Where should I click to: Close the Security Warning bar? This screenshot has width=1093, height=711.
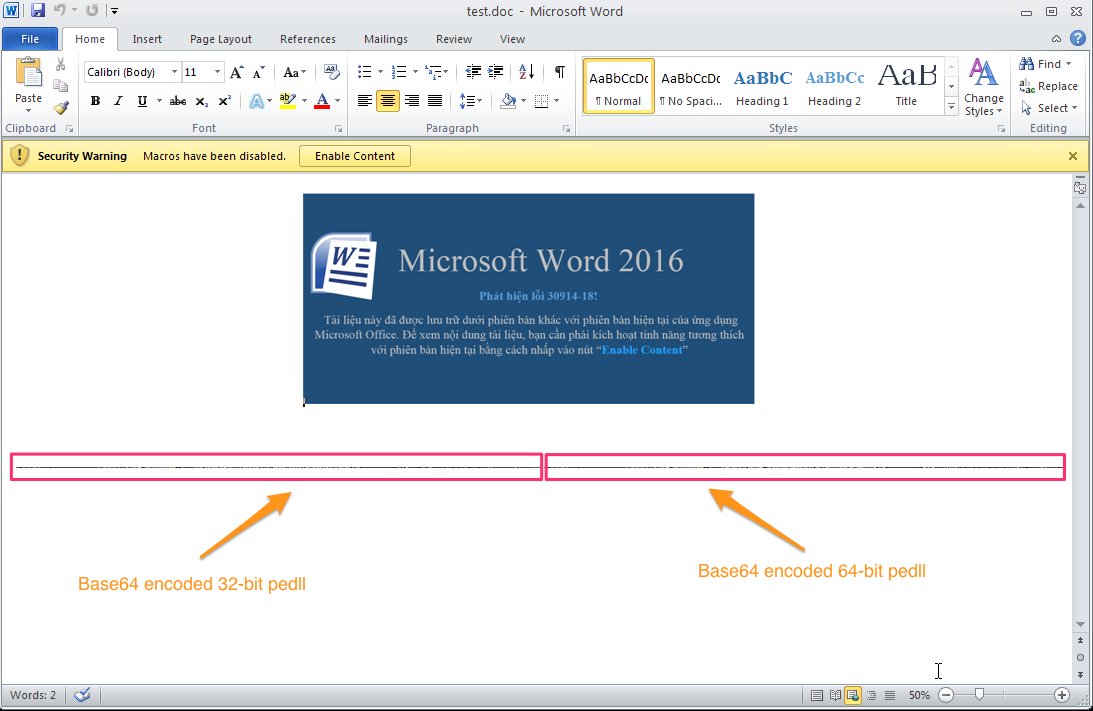point(1073,156)
